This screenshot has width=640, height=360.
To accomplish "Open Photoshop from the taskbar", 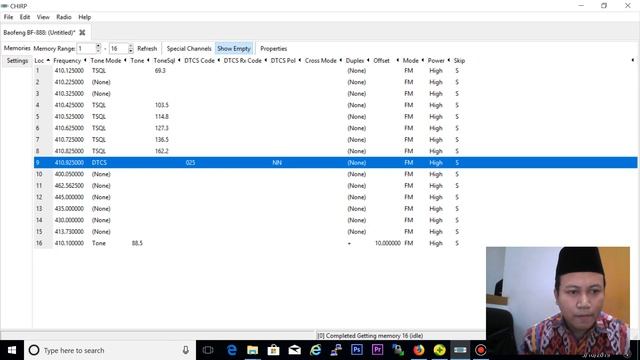I will [x=357, y=350].
